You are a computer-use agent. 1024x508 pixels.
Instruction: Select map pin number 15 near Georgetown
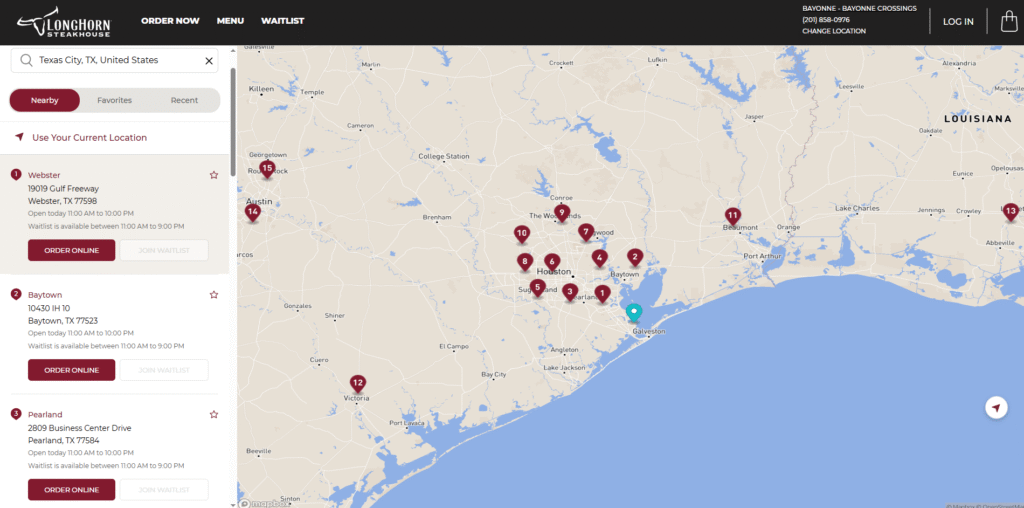[266, 169]
